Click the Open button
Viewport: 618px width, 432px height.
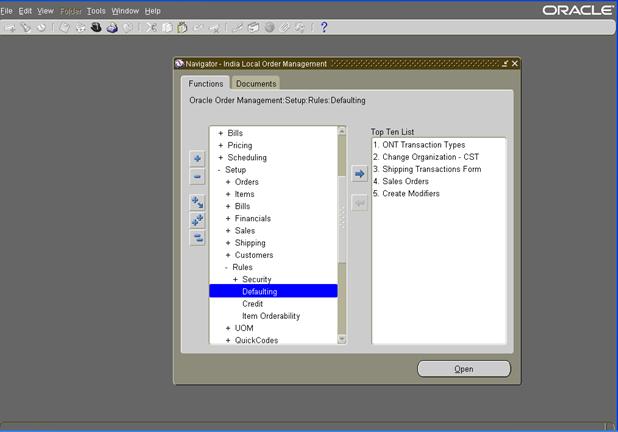[x=464, y=369]
